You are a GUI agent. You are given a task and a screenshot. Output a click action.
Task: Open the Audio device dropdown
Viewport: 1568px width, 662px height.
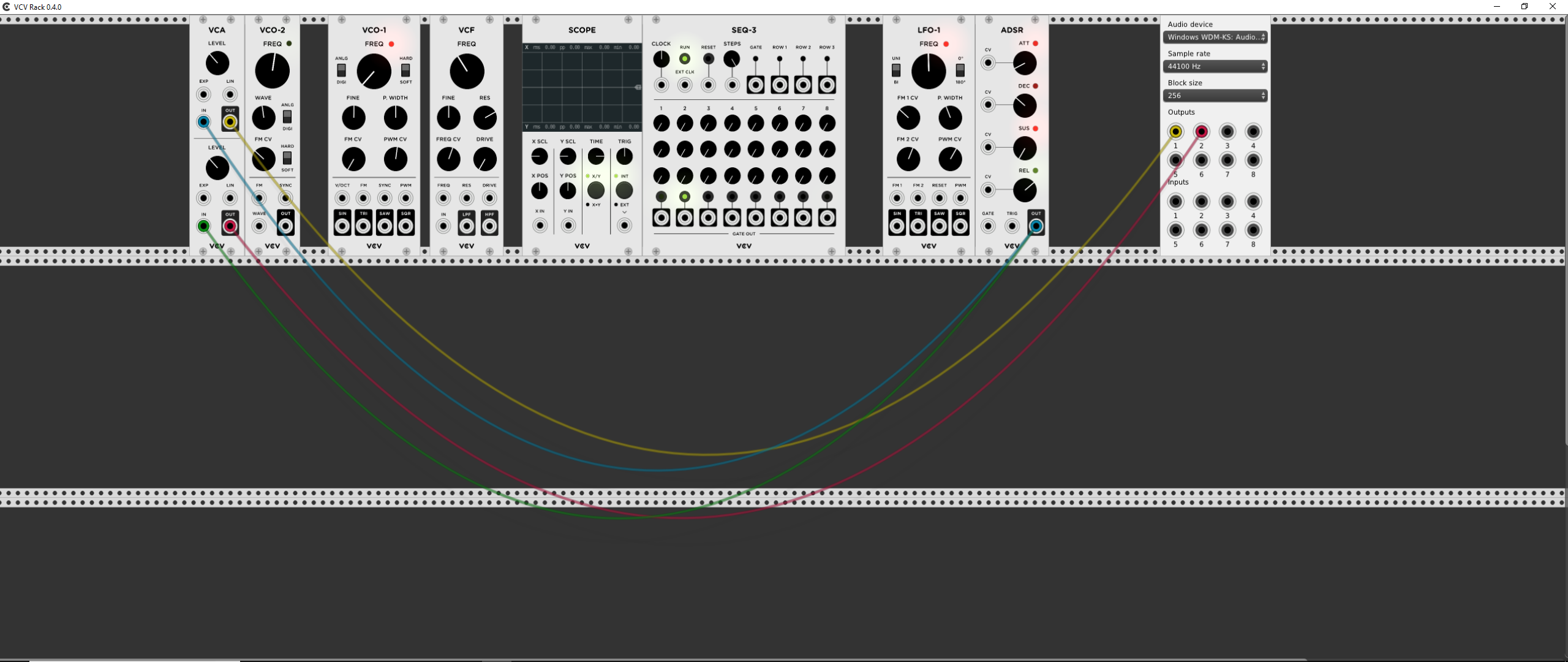pos(1215,37)
